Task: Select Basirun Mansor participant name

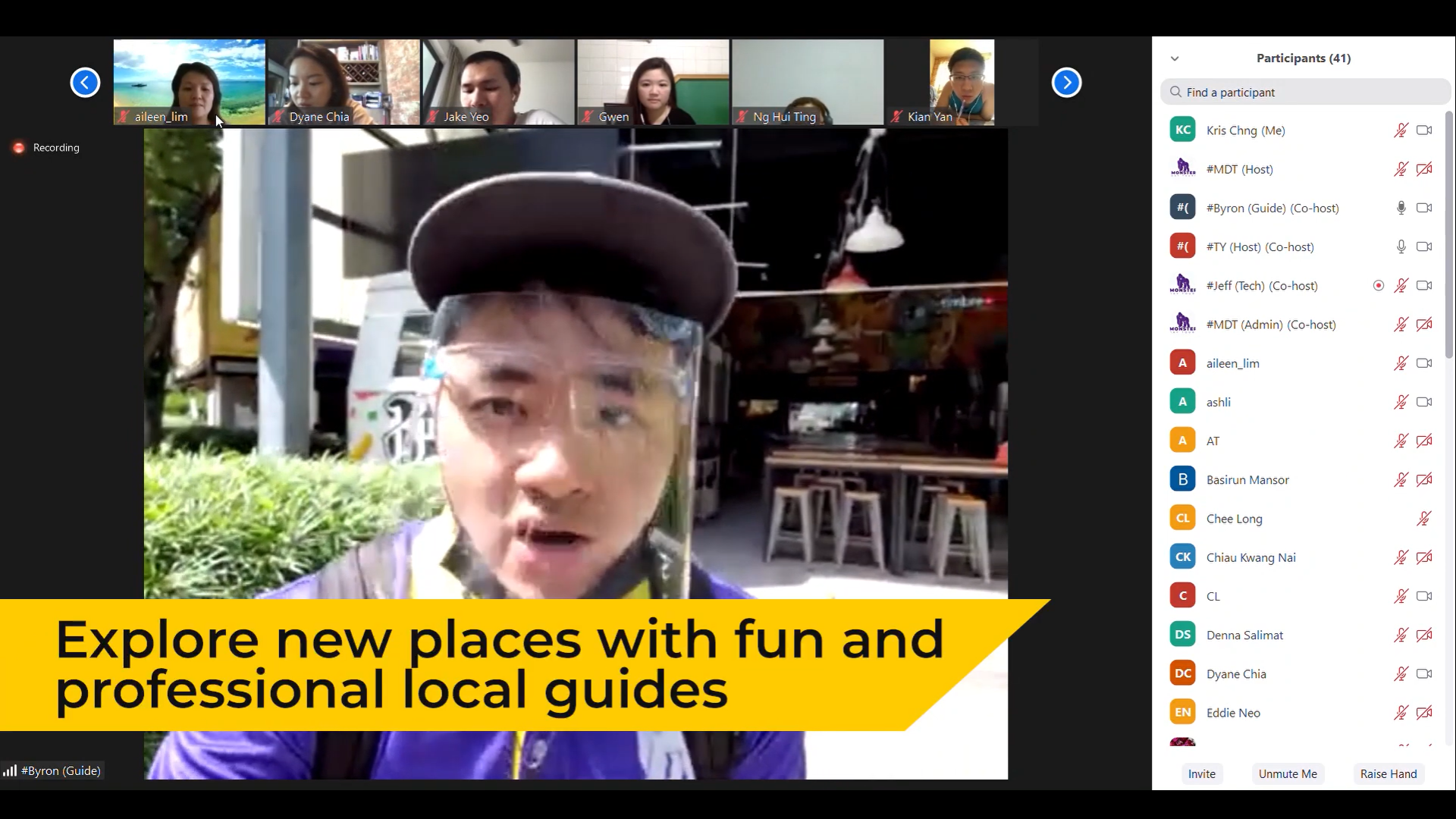Action: tap(1247, 480)
